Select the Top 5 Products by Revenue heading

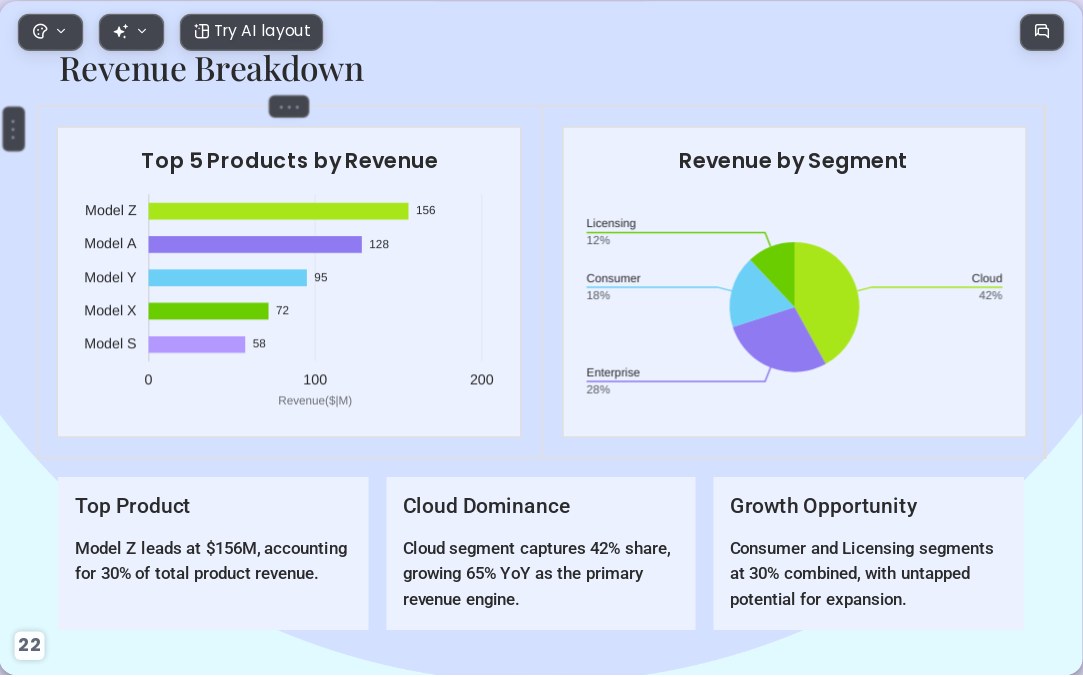click(289, 161)
